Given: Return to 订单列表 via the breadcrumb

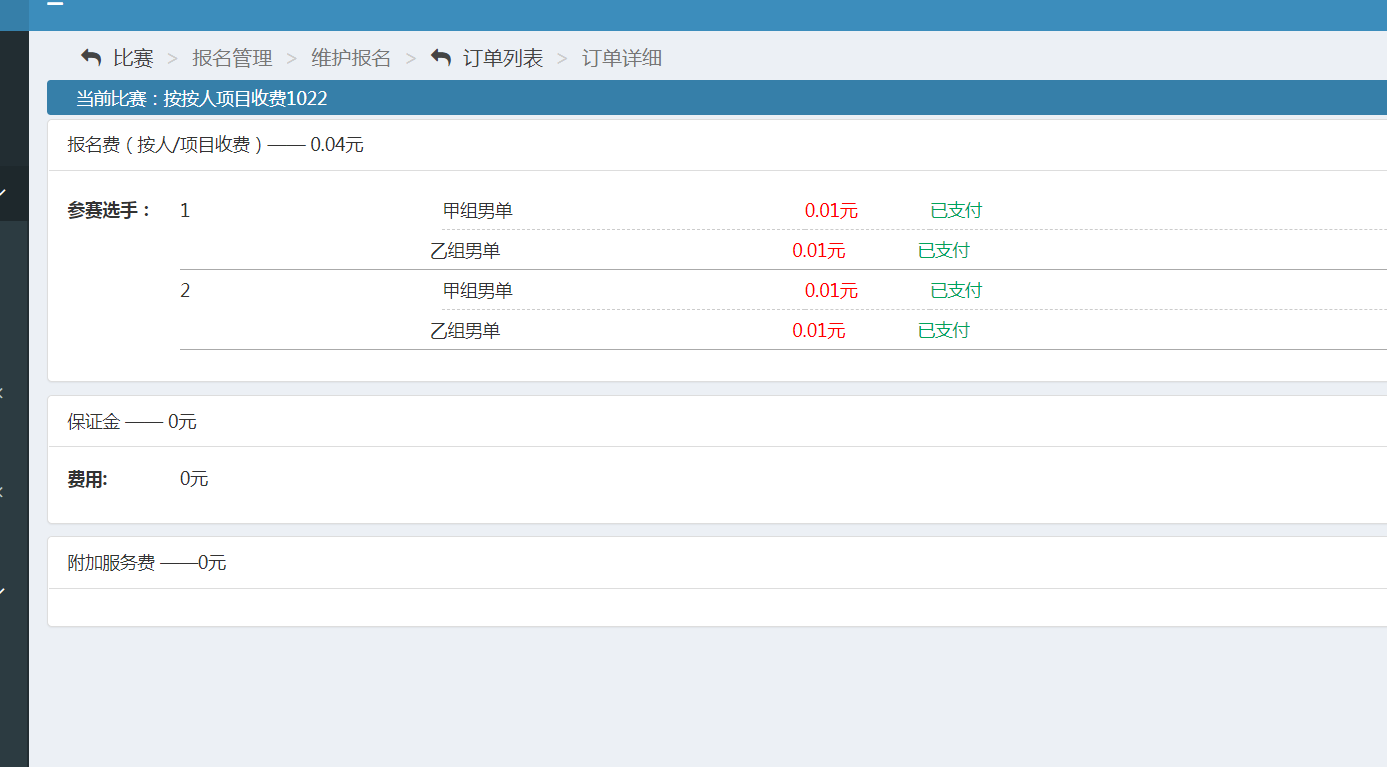Looking at the screenshot, I should pos(503,58).
